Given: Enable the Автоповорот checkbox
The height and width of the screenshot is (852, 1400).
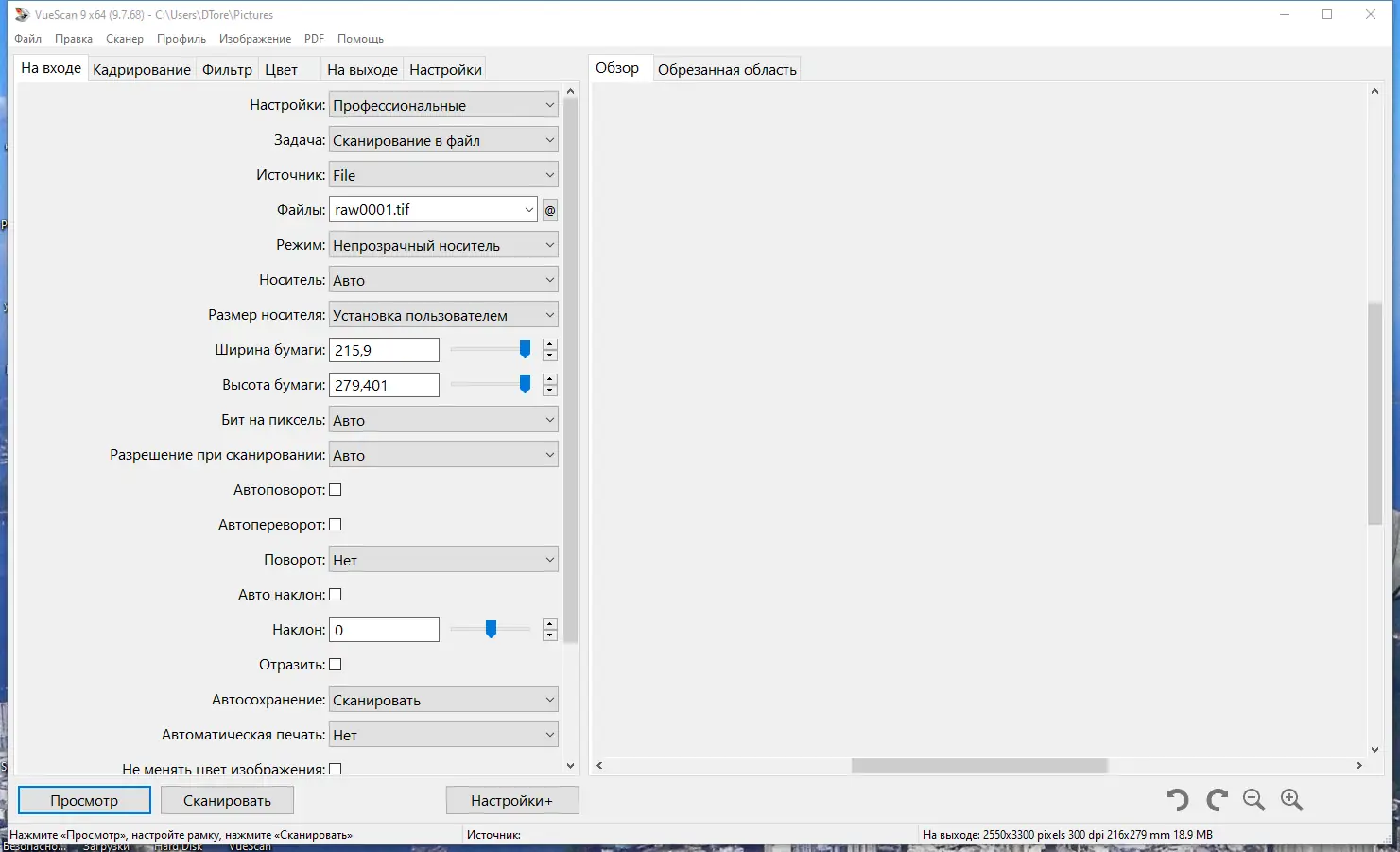Looking at the screenshot, I should tap(335, 490).
